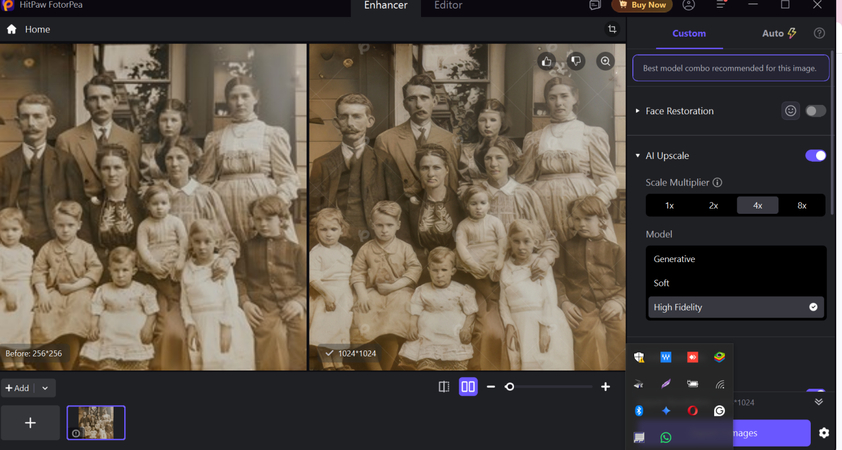Give a thumbs down to the enhanced result

pyautogui.click(x=576, y=61)
